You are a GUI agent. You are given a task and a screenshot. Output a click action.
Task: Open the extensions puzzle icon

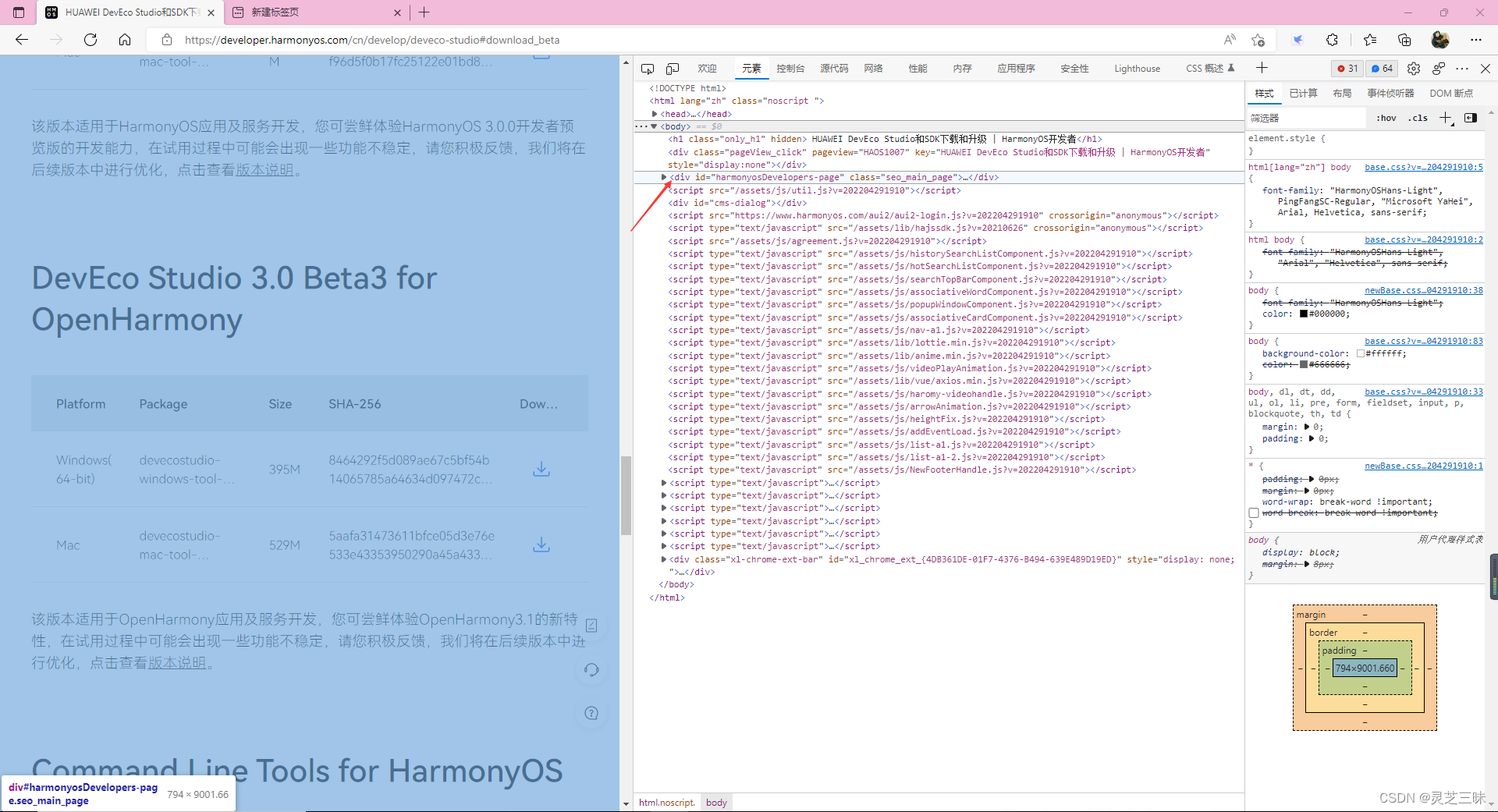point(1332,40)
